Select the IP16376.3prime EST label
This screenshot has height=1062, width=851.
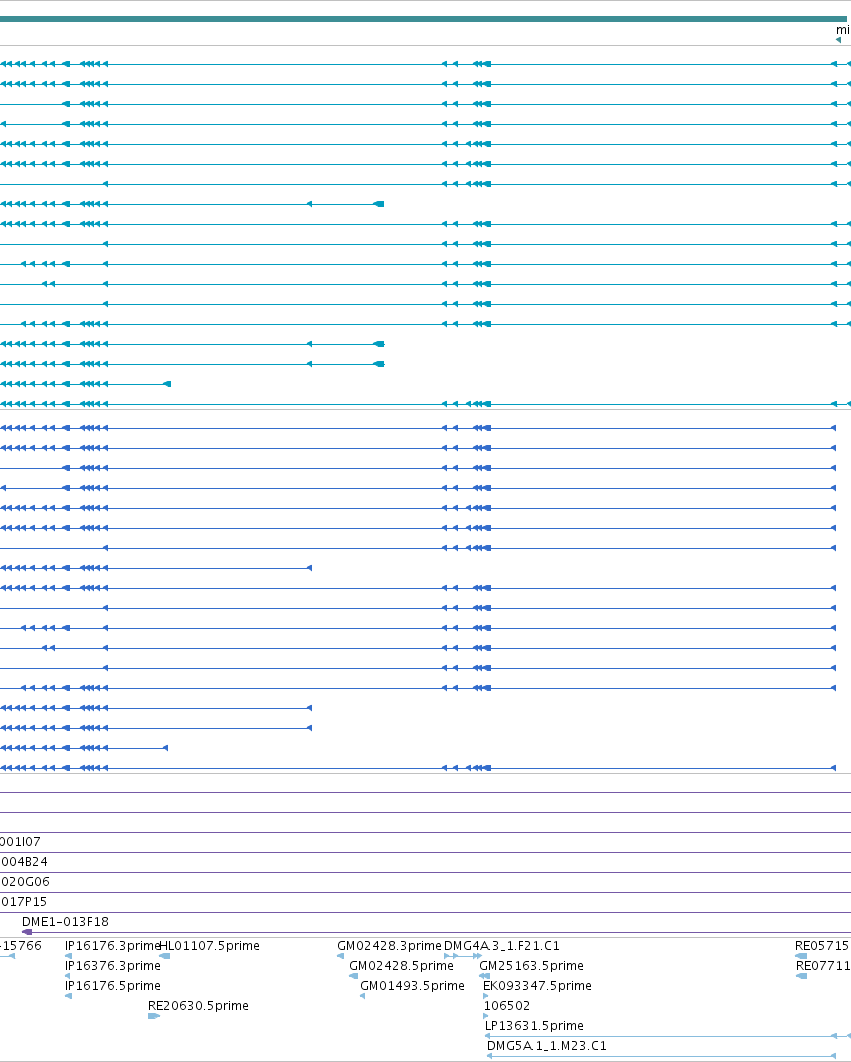coord(112,966)
